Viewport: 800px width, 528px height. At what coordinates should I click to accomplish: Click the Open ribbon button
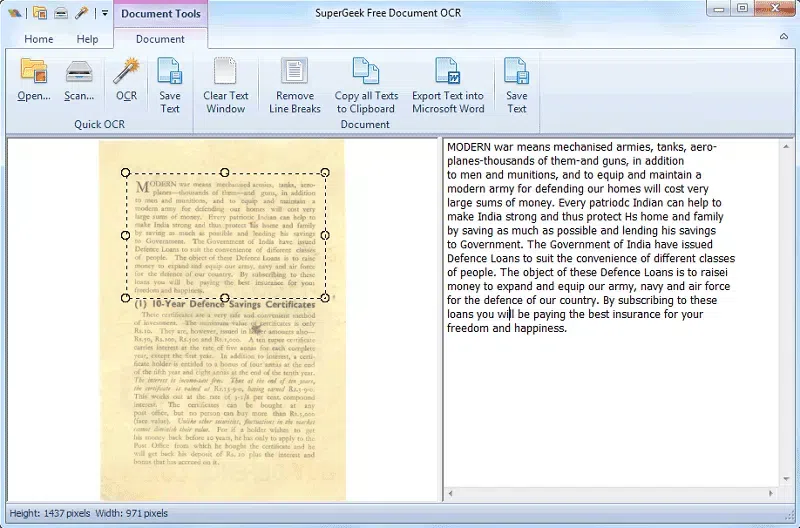[x=33, y=80]
